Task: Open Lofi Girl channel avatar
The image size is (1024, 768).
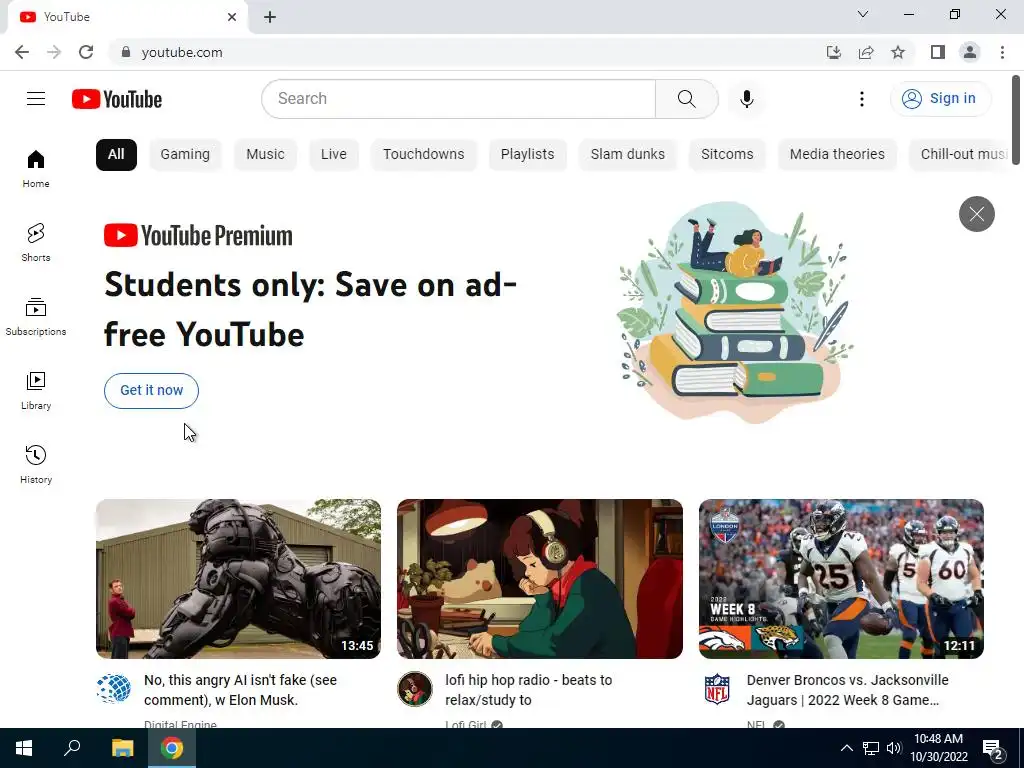Action: point(415,688)
